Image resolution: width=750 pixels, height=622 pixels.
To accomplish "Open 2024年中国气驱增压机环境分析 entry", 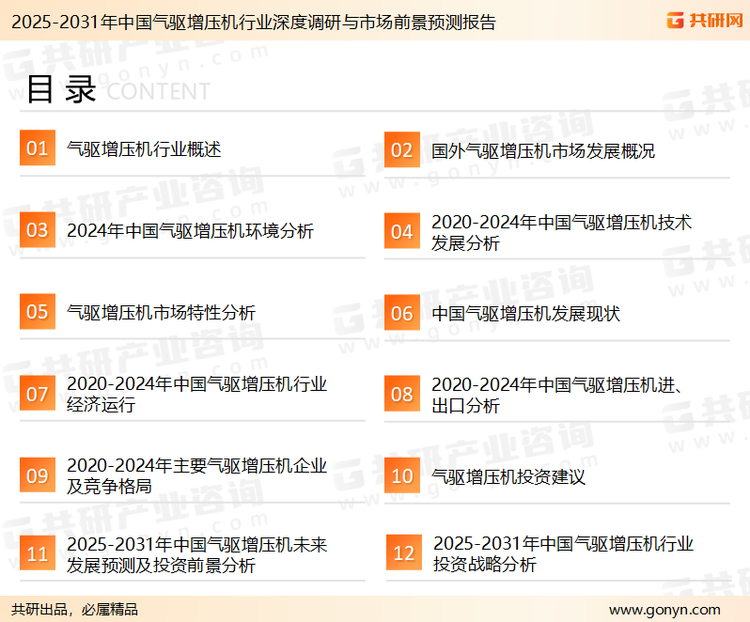I will (x=190, y=231).
